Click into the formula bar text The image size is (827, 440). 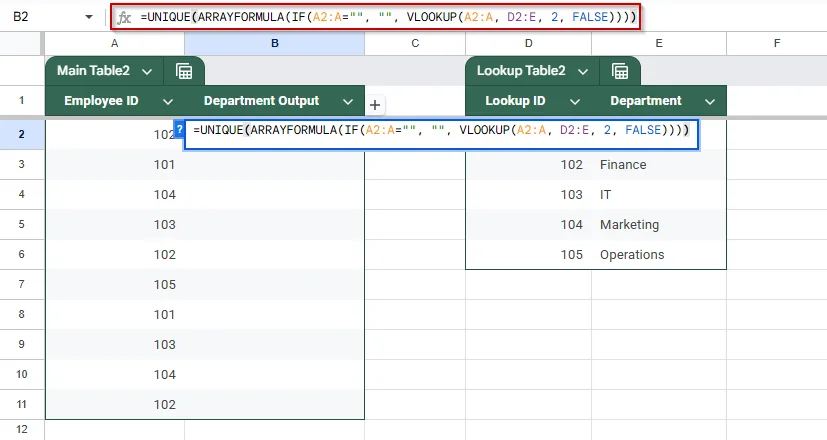pyautogui.click(x=388, y=17)
